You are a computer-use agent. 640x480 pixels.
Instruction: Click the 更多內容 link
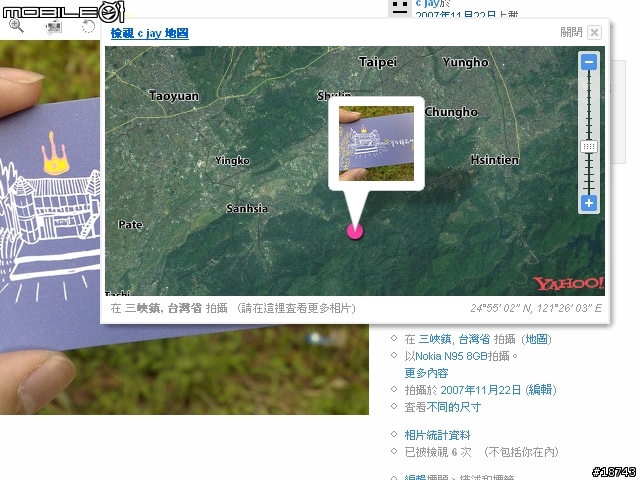pyautogui.click(x=426, y=373)
